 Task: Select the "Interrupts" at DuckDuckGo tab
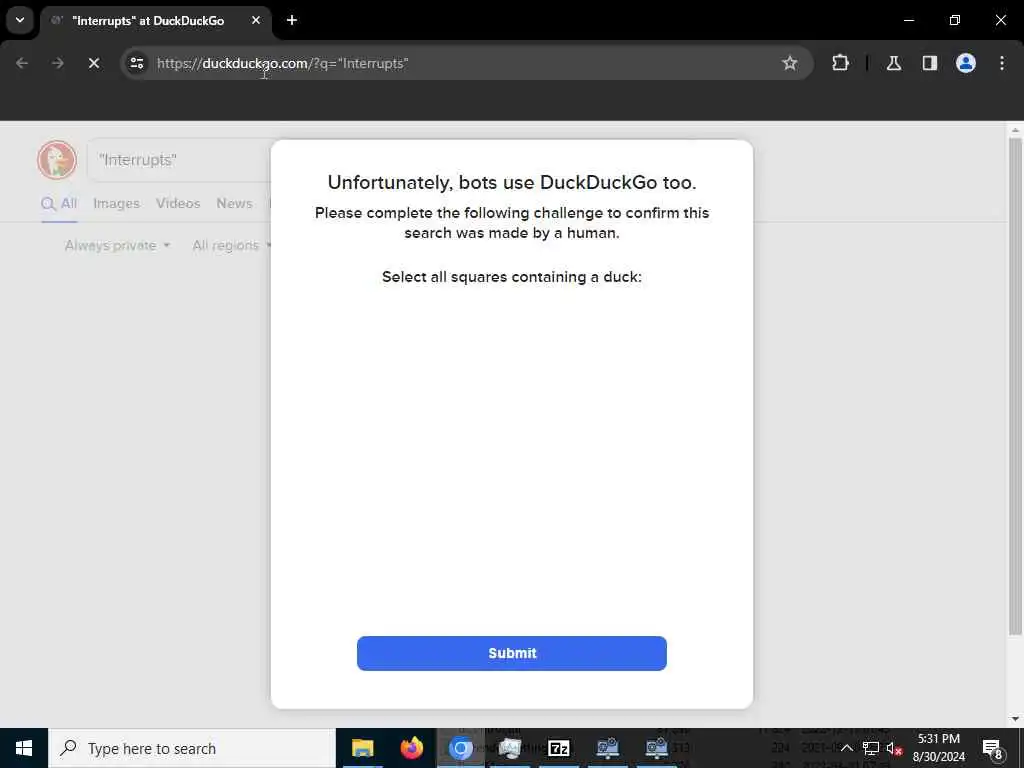[155, 21]
